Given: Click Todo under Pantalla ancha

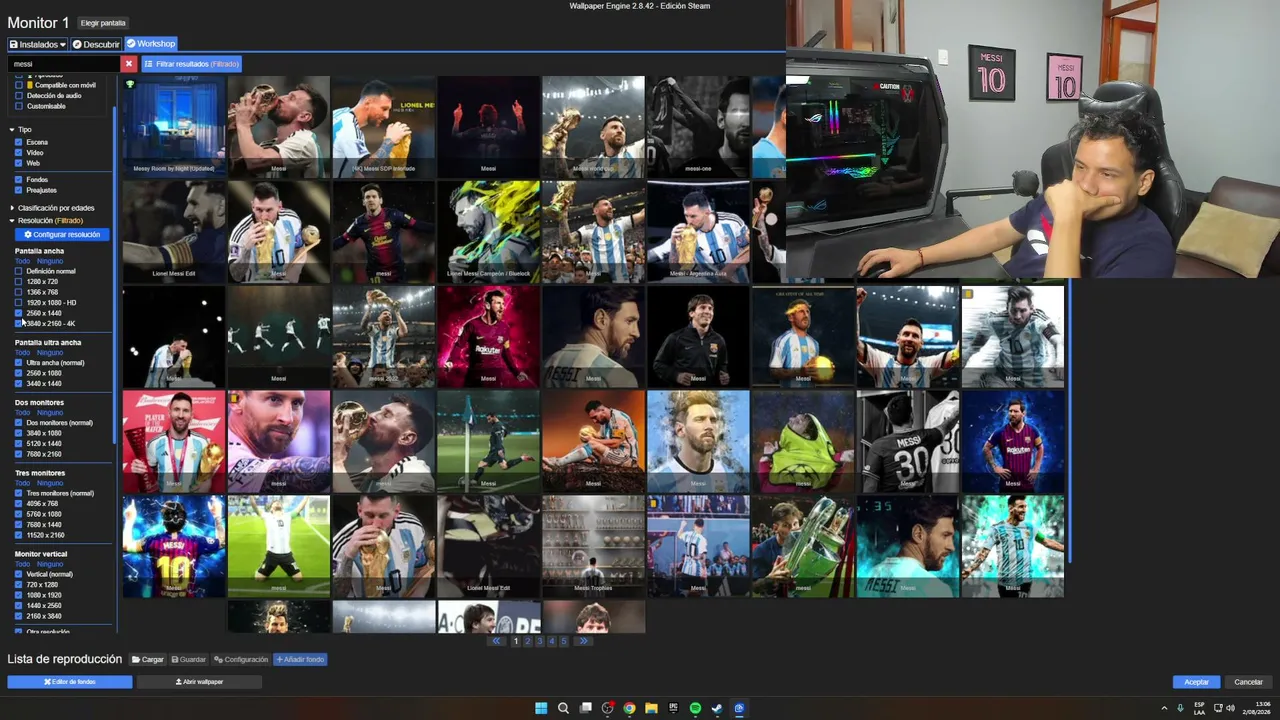Looking at the screenshot, I should 22,261.
